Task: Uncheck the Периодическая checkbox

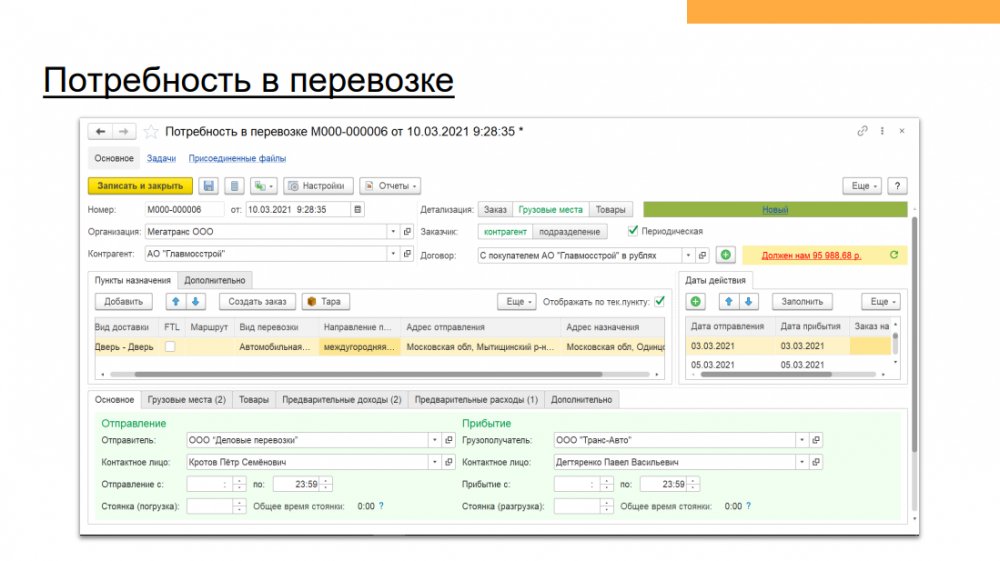Action: point(633,231)
